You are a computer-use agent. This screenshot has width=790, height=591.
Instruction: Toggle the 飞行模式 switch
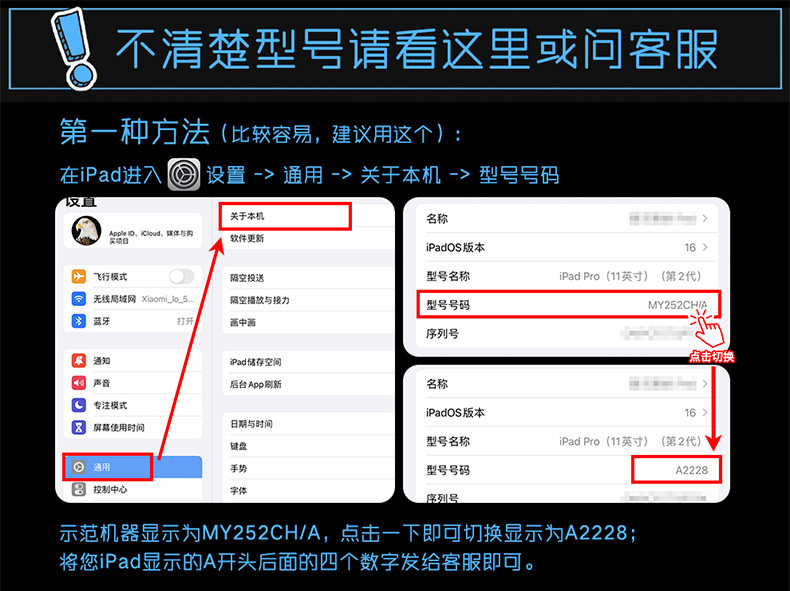[x=181, y=277]
